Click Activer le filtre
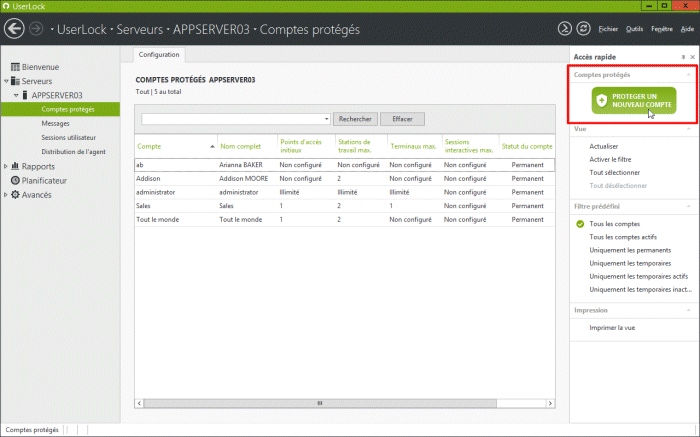Viewport: 700px width, 437px height. point(610,159)
